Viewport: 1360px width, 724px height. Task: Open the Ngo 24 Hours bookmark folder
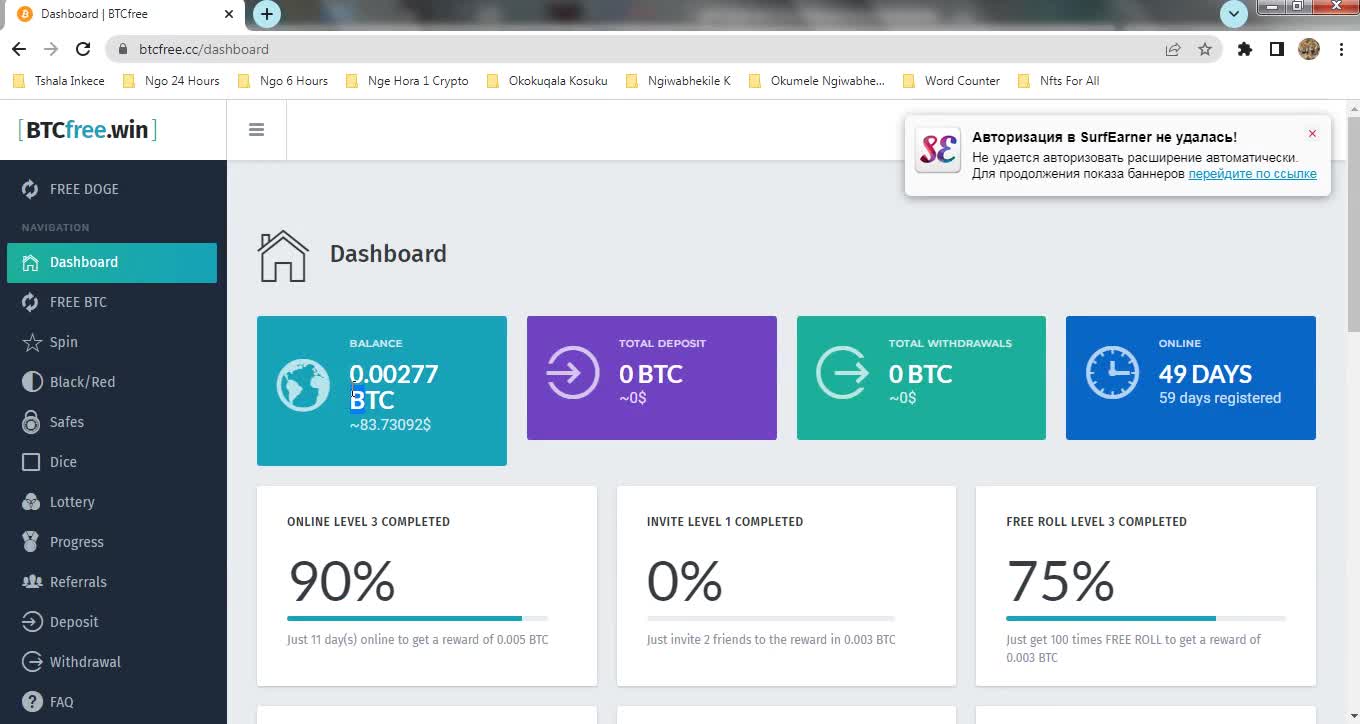pyautogui.click(x=171, y=81)
